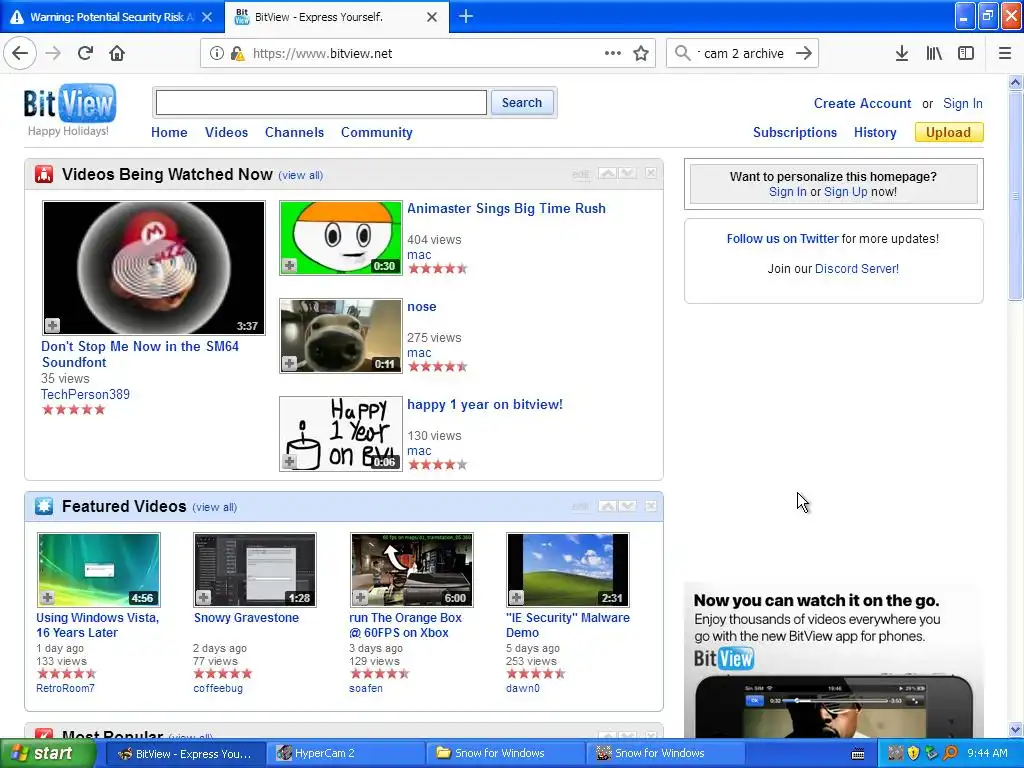Move Featured Videos module up
Screen dimensions: 1024x768
[x=607, y=506]
